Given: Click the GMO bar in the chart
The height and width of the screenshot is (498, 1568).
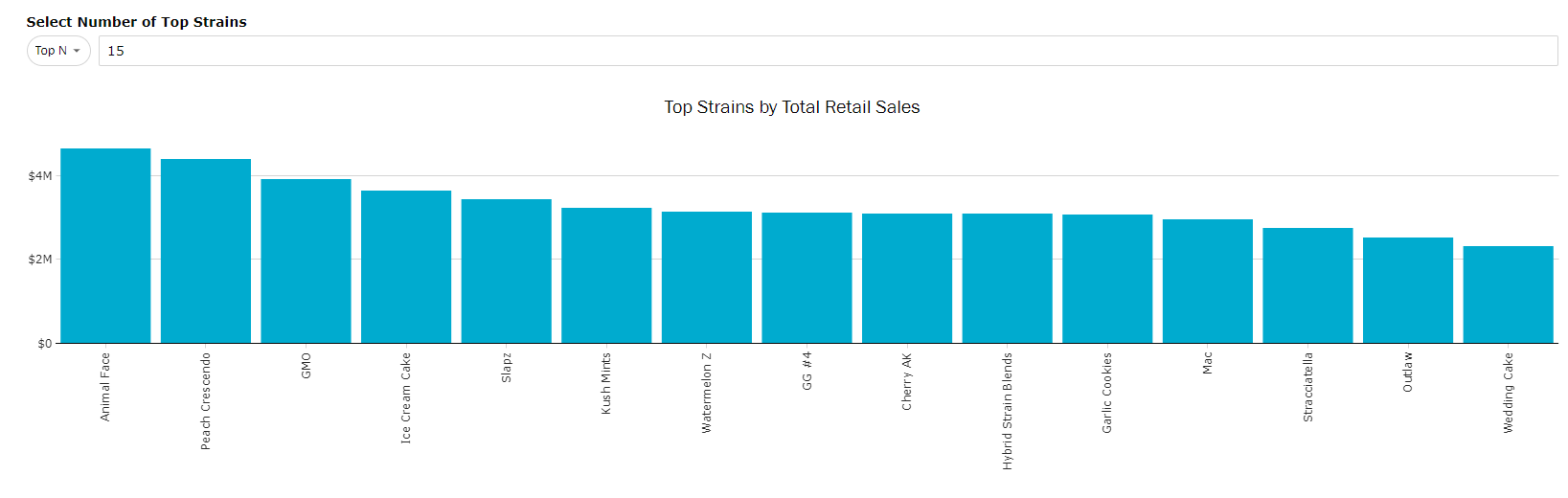Looking at the screenshot, I should [306, 261].
